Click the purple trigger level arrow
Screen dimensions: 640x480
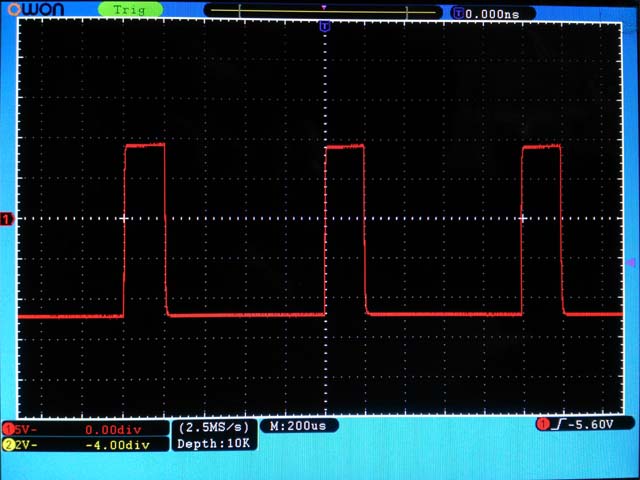pos(630,262)
